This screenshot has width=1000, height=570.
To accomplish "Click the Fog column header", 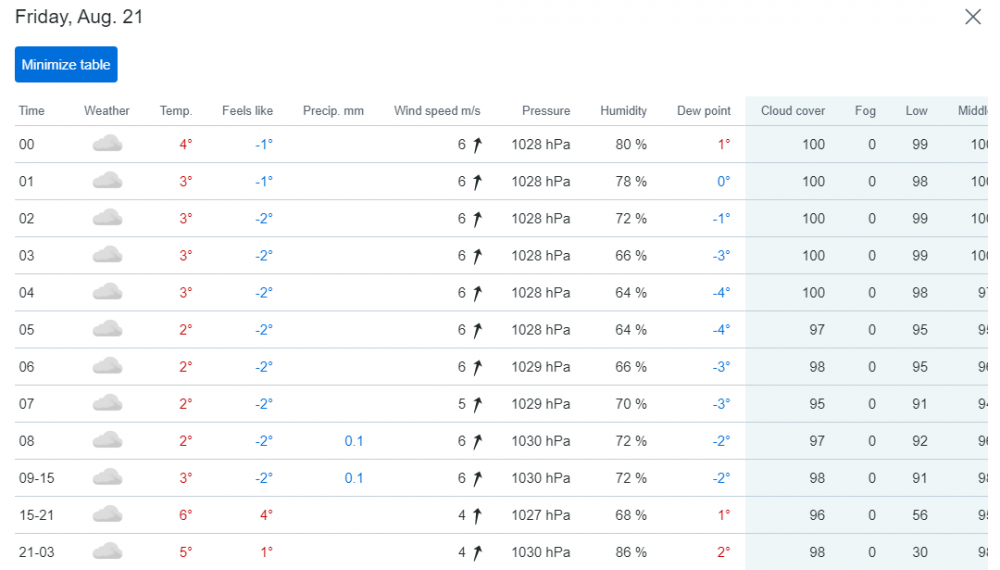I will click(x=865, y=111).
